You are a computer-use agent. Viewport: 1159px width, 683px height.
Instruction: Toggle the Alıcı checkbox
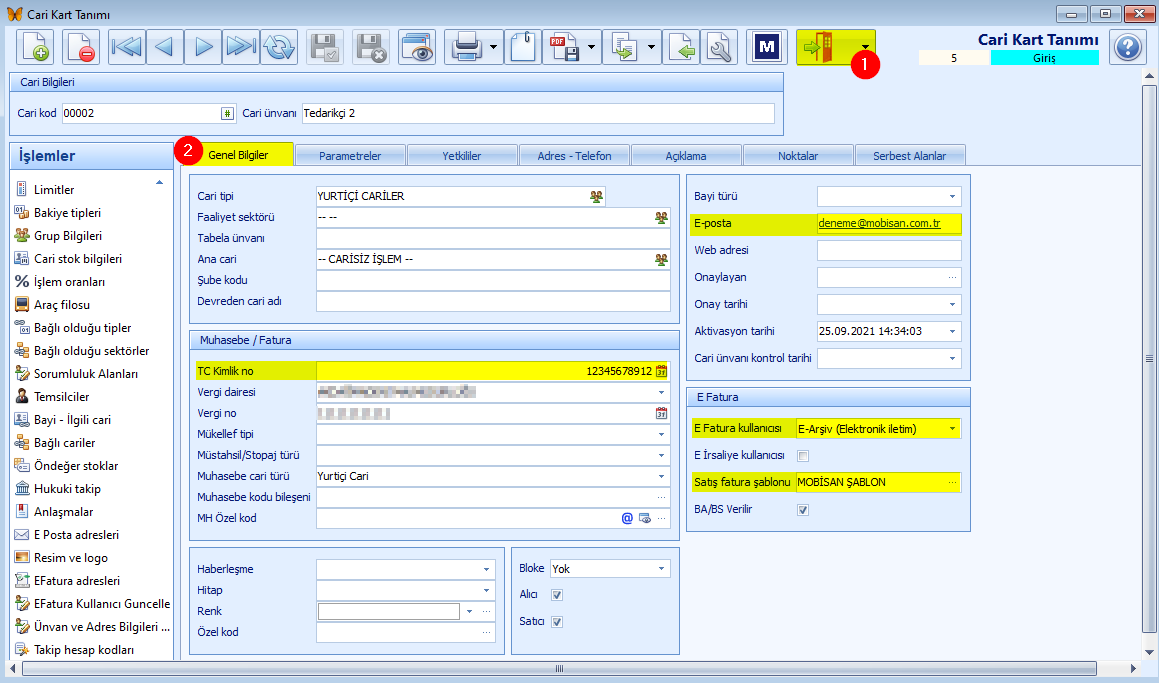[557, 594]
